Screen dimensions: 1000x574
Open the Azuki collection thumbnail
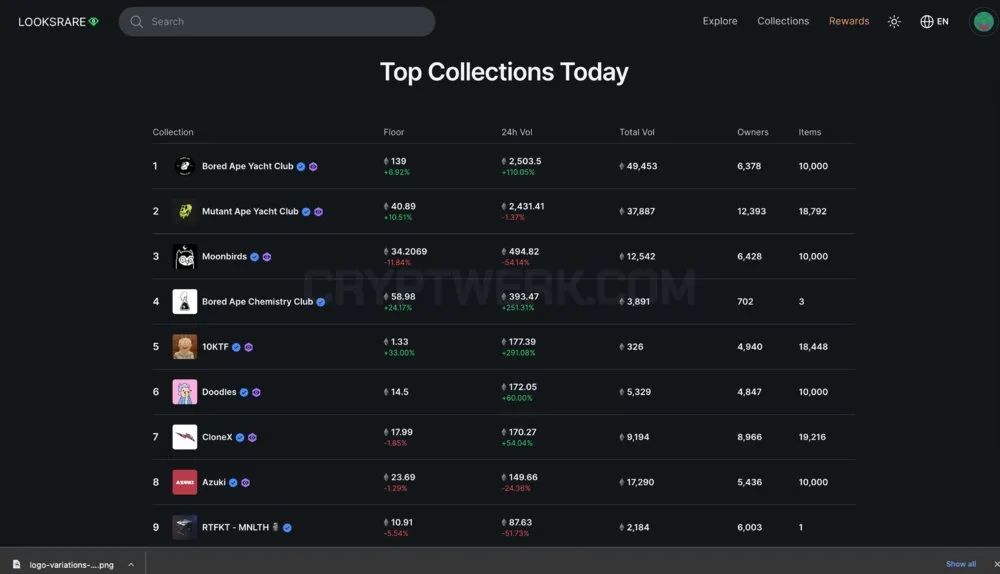184,482
